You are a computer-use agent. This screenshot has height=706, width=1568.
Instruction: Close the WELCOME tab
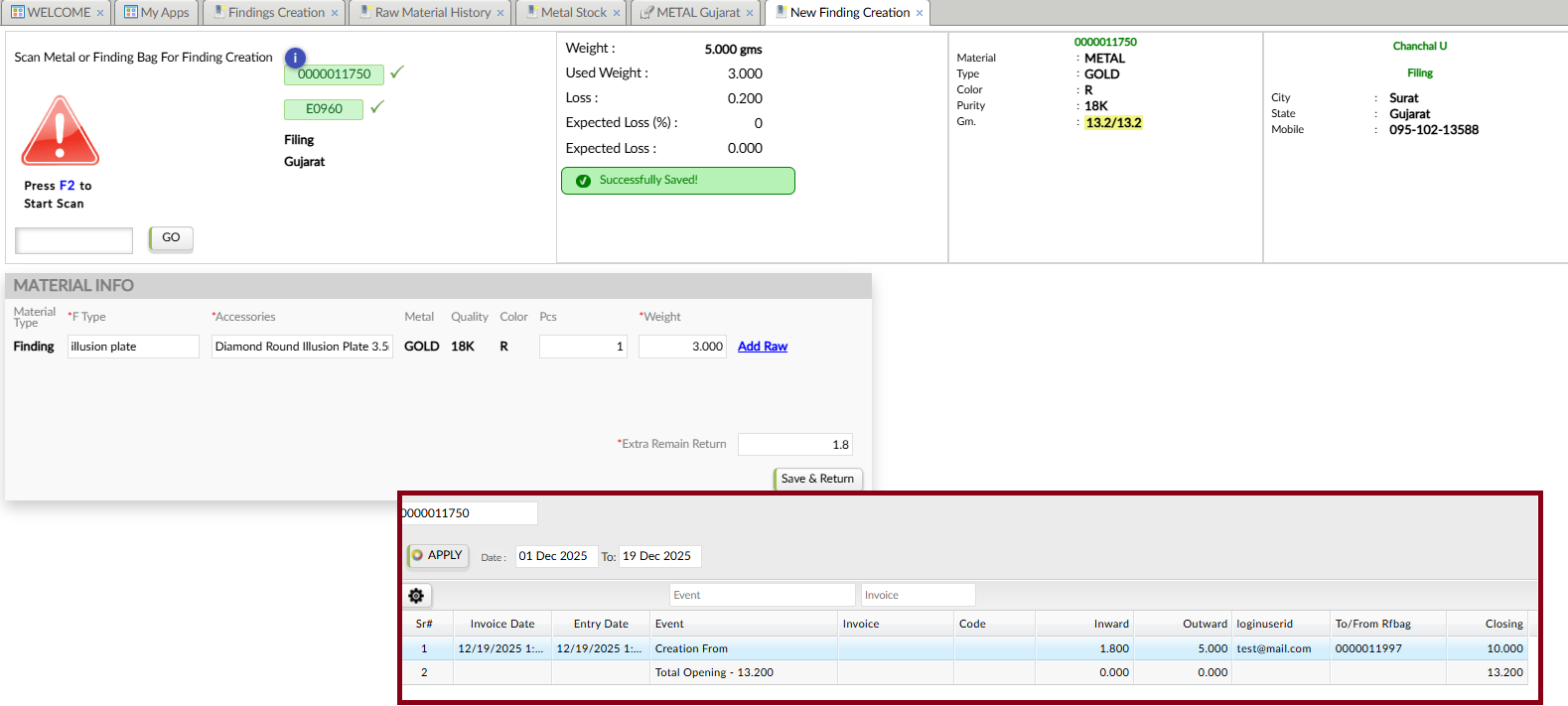100,13
